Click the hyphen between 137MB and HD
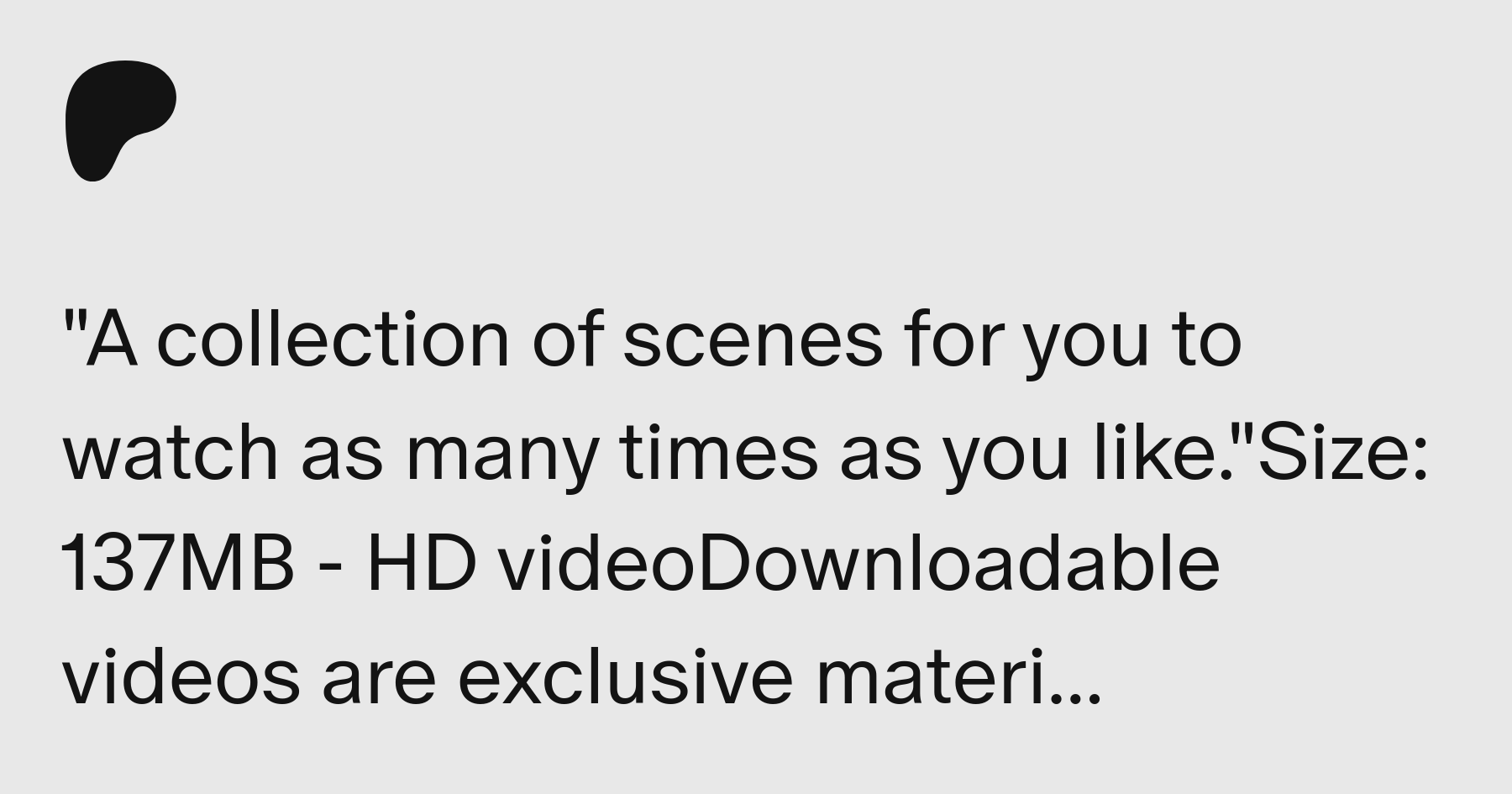 [330, 571]
